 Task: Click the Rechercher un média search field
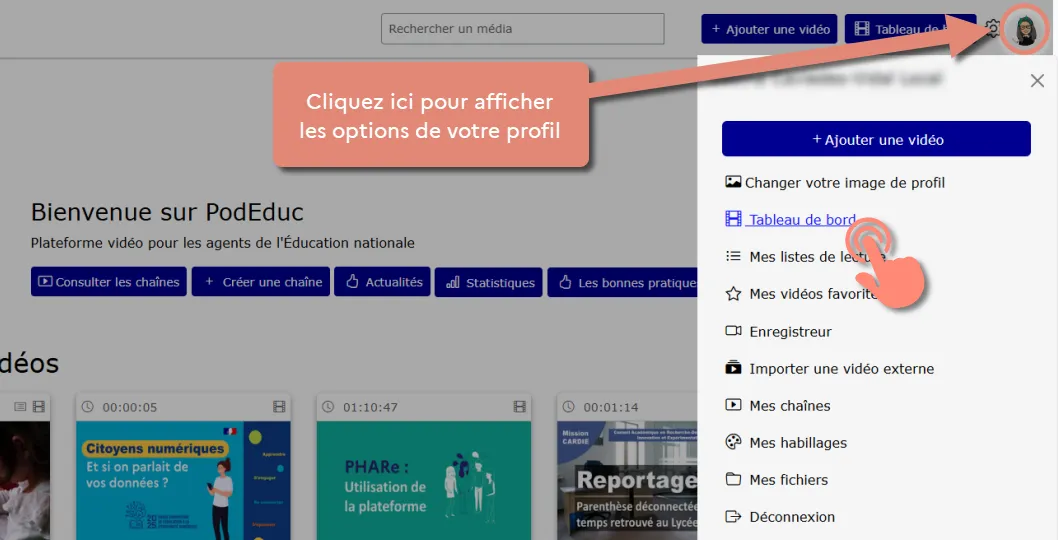pos(522,29)
